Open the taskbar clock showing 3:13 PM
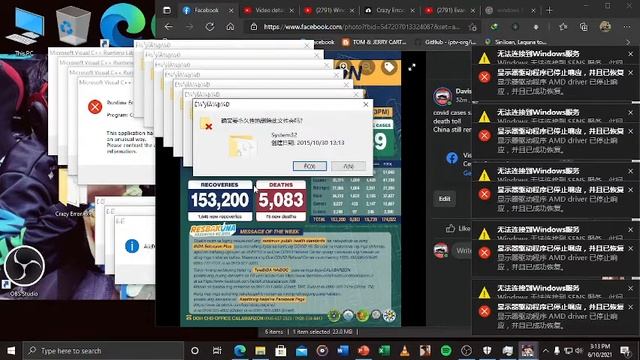 600,351
